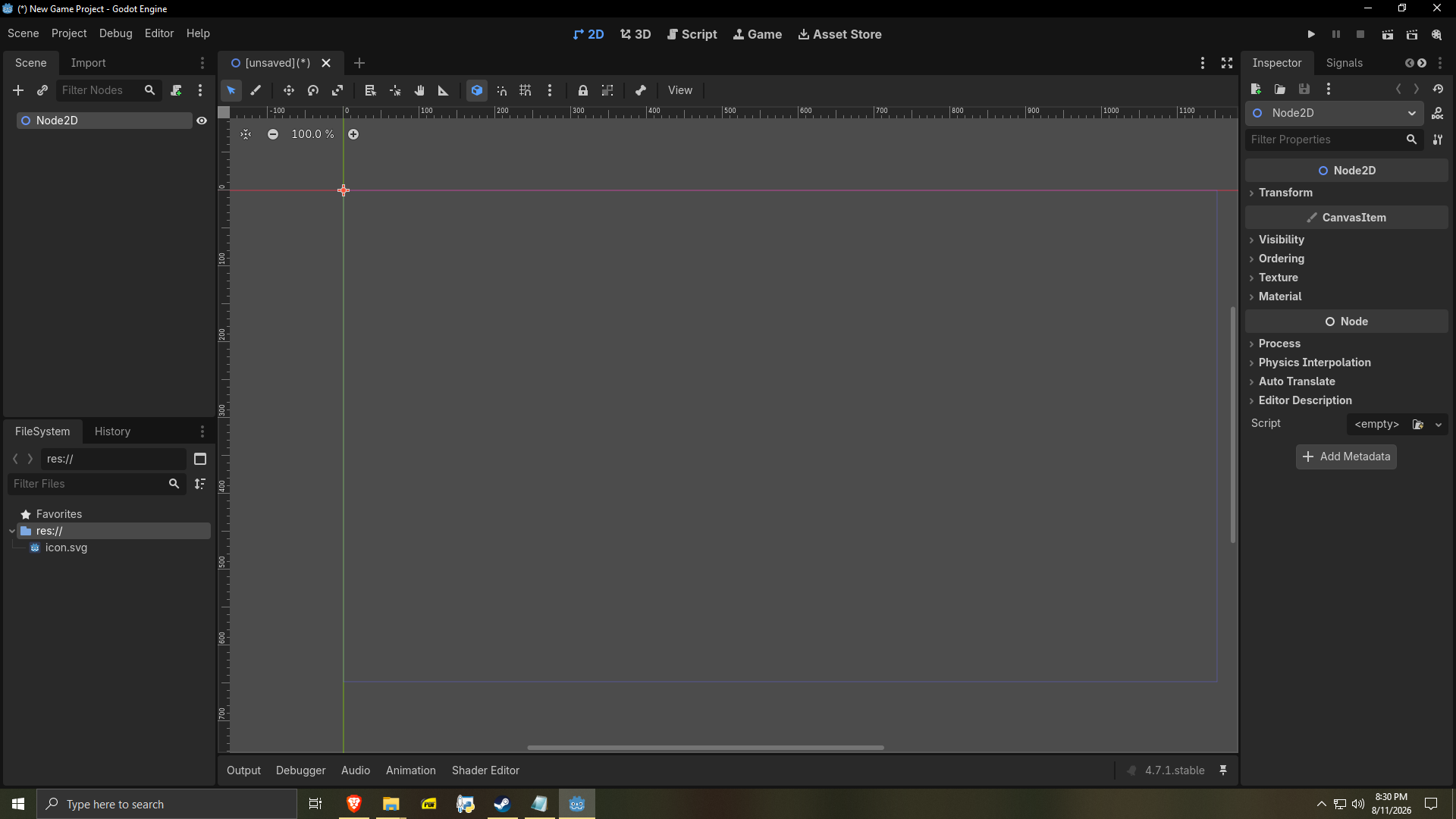The image size is (1456, 819).
Task: Click the Filter Properties search field
Action: [x=1334, y=140]
